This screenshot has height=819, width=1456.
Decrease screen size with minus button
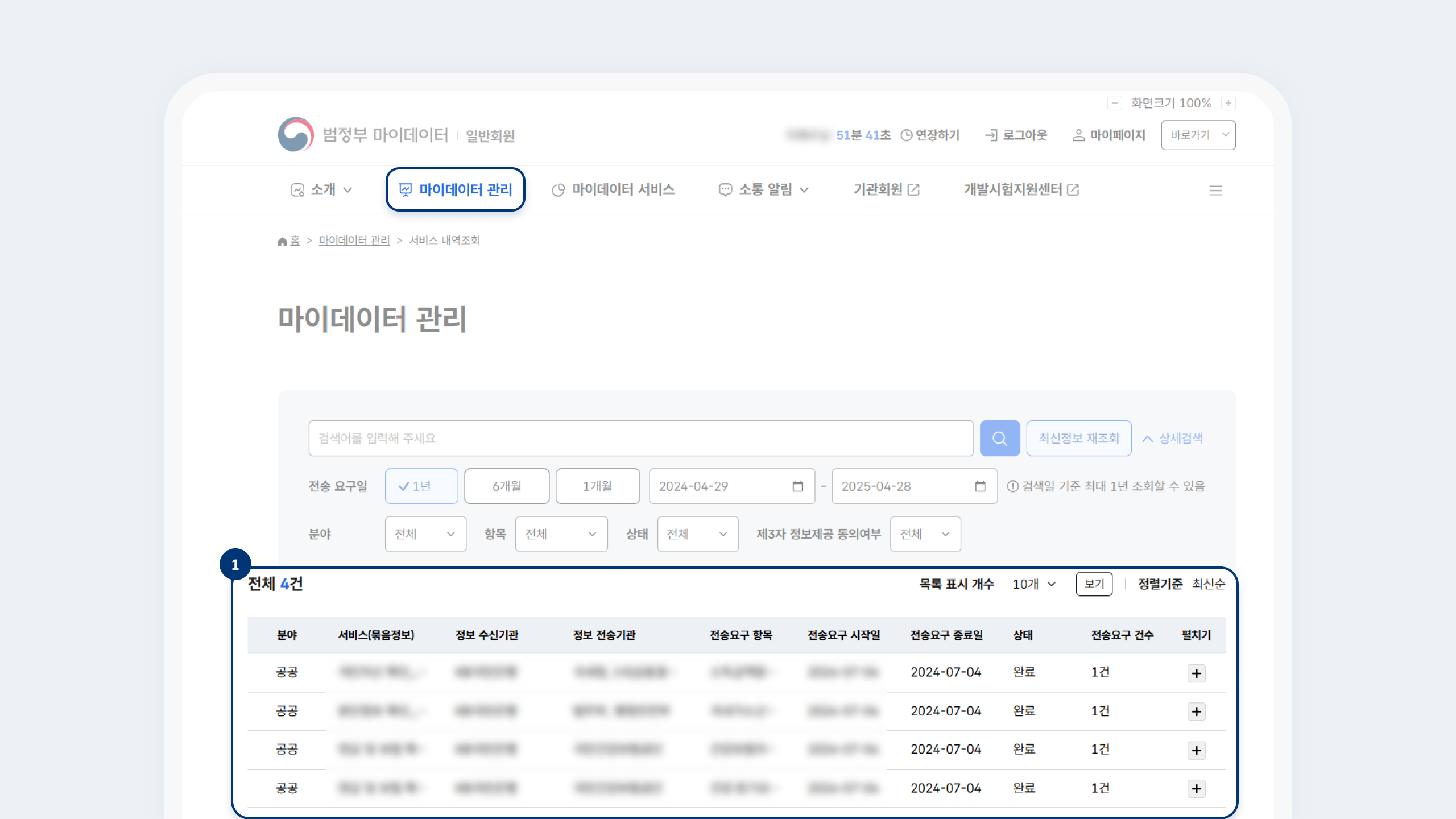point(1114,103)
